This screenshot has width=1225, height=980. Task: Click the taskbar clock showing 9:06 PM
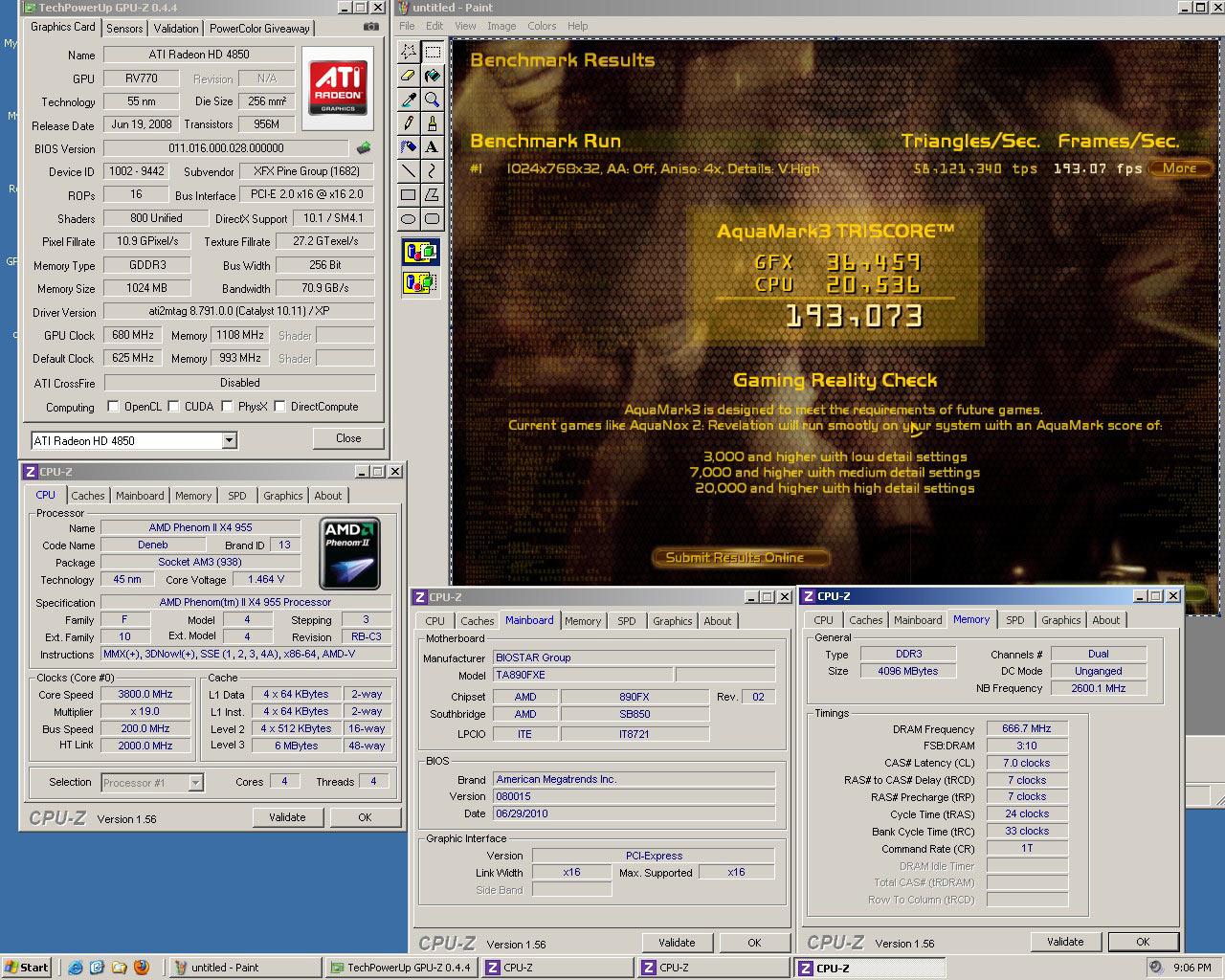pyautogui.click(x=1192, y=968)
